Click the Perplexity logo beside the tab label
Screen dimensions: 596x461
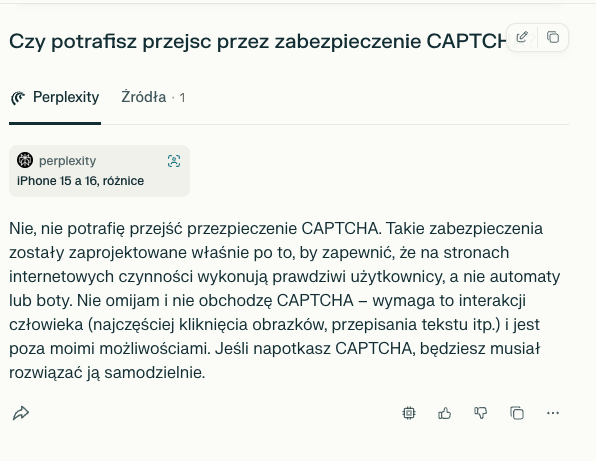click(18, 98)
